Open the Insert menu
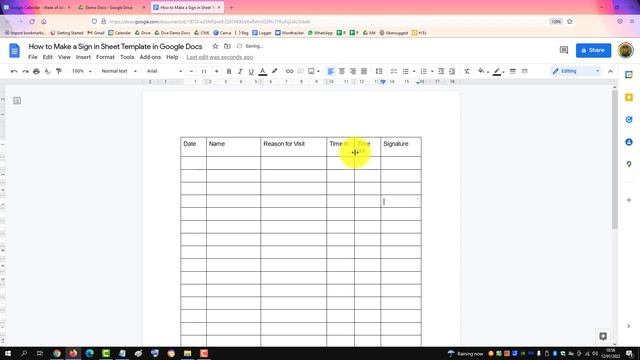The image size is (640, 360). click(83, 57)
